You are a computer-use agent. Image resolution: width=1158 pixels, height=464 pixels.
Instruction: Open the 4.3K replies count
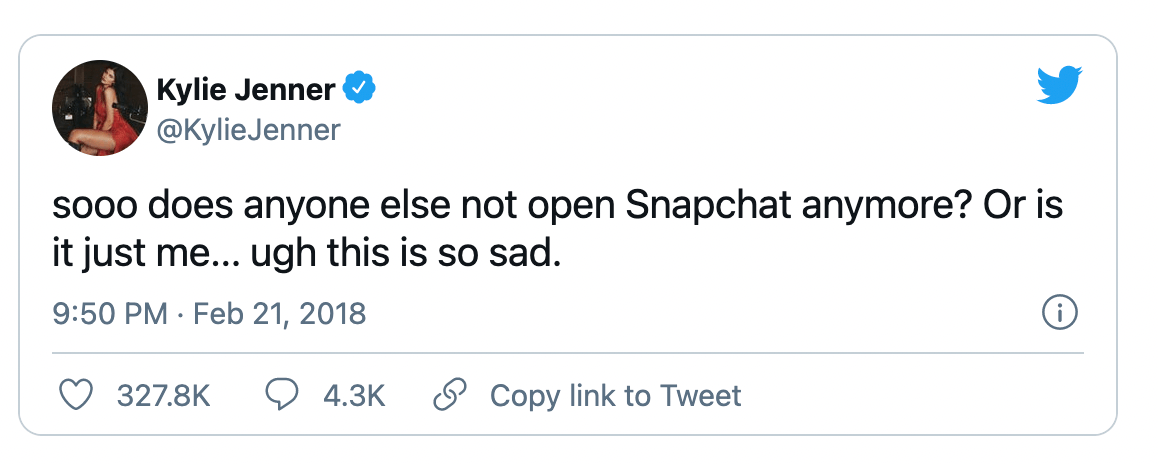click(354, 395)
